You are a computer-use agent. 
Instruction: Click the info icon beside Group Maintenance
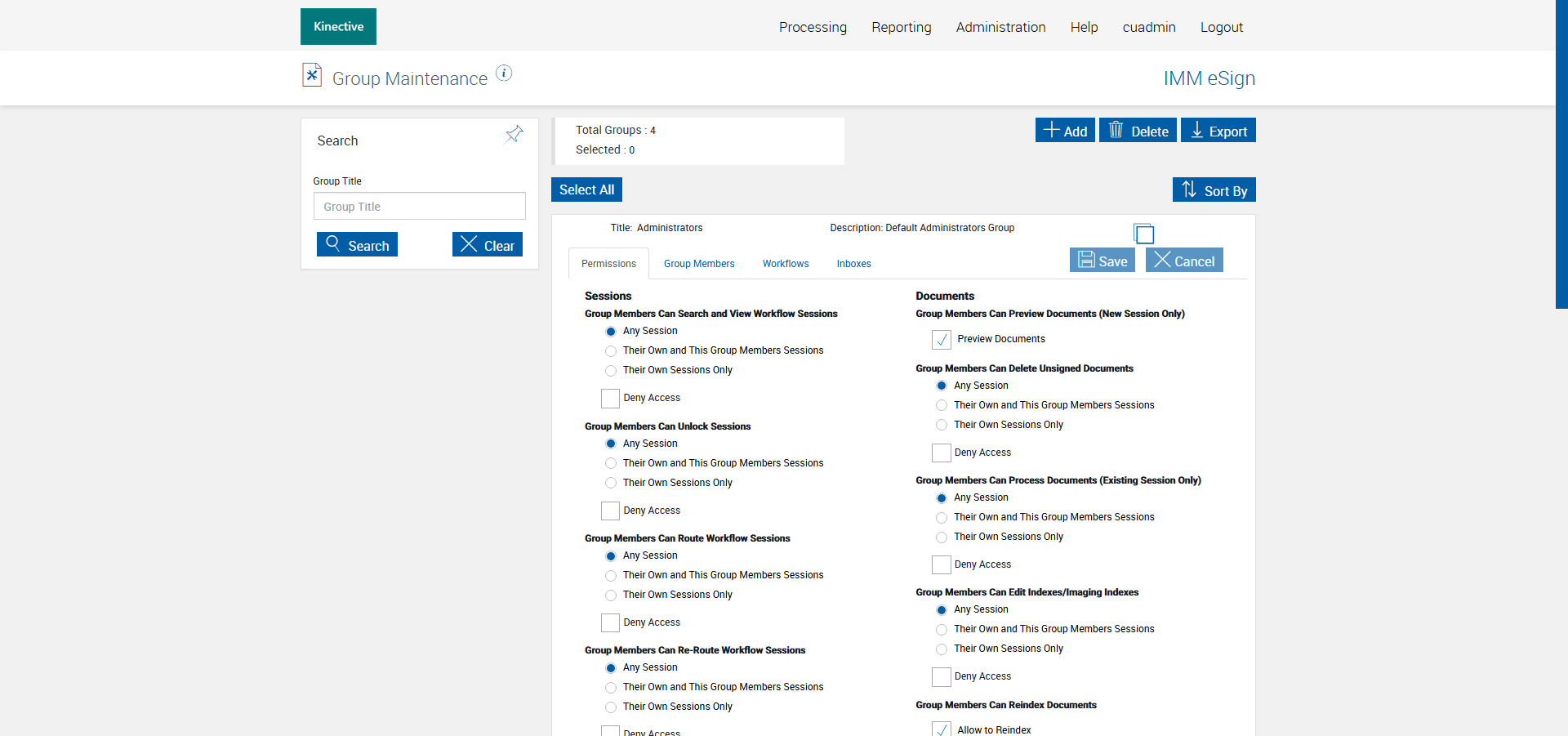504,74
